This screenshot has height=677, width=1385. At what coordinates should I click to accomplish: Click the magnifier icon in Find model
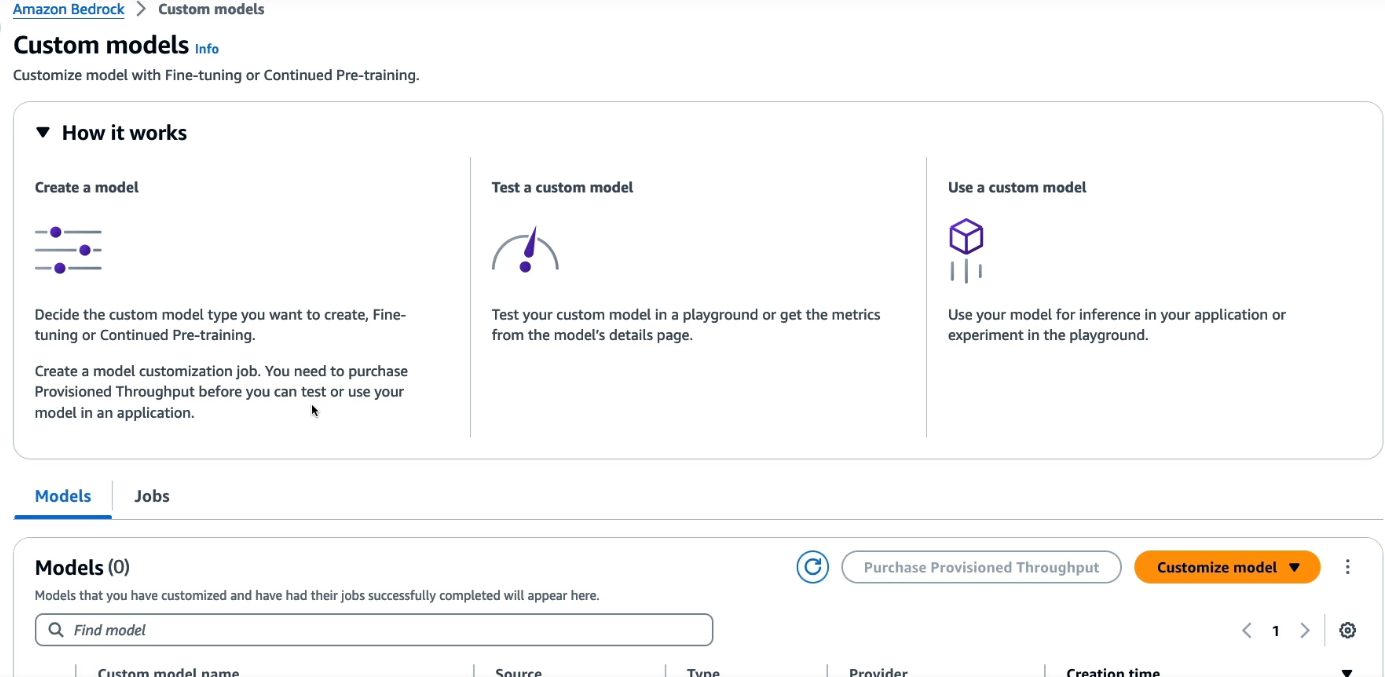click(x=54, y=630)
